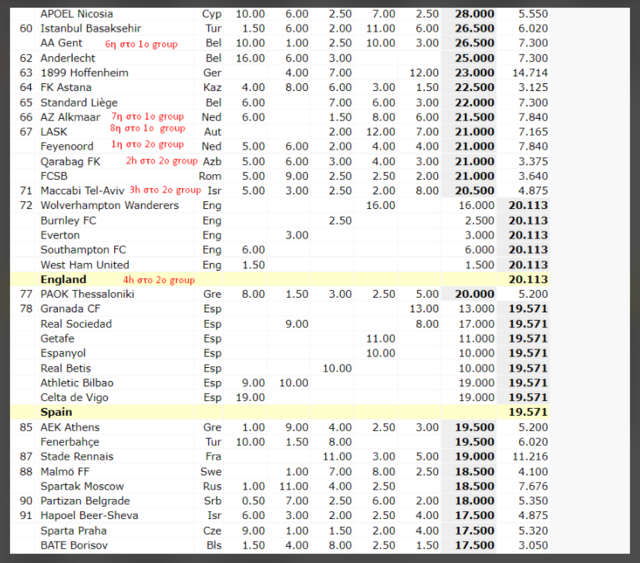The image size is (640, 563).
Task: Select the Spartak Moscow team name
Action: [82, 487]
